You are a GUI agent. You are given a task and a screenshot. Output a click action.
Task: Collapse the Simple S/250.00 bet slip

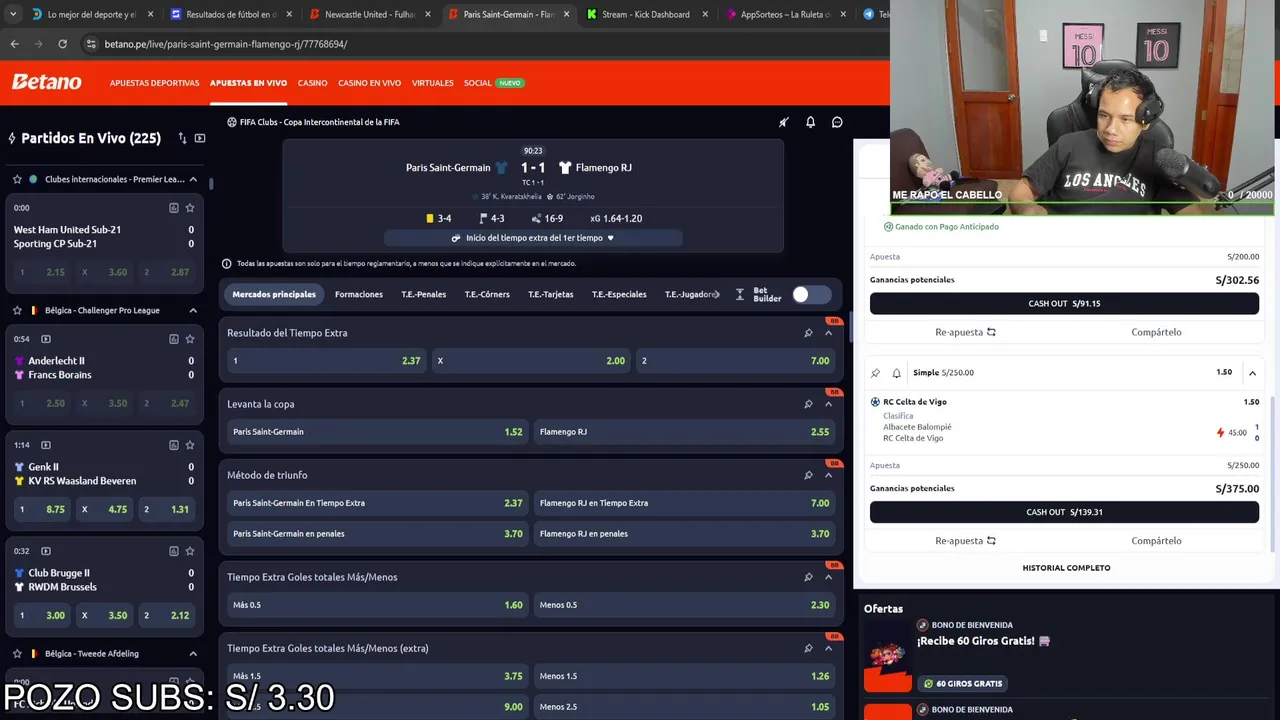1252,373
